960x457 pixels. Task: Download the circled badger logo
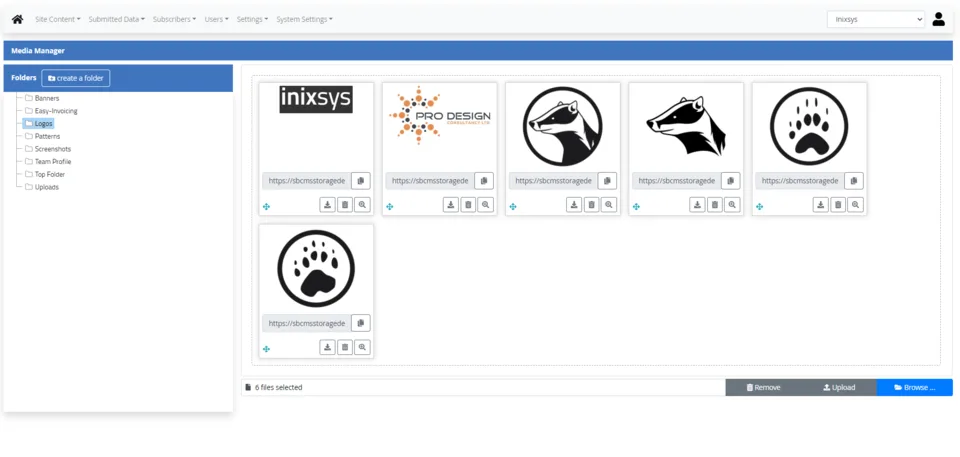pyautogui.click(x=574, y=205)
